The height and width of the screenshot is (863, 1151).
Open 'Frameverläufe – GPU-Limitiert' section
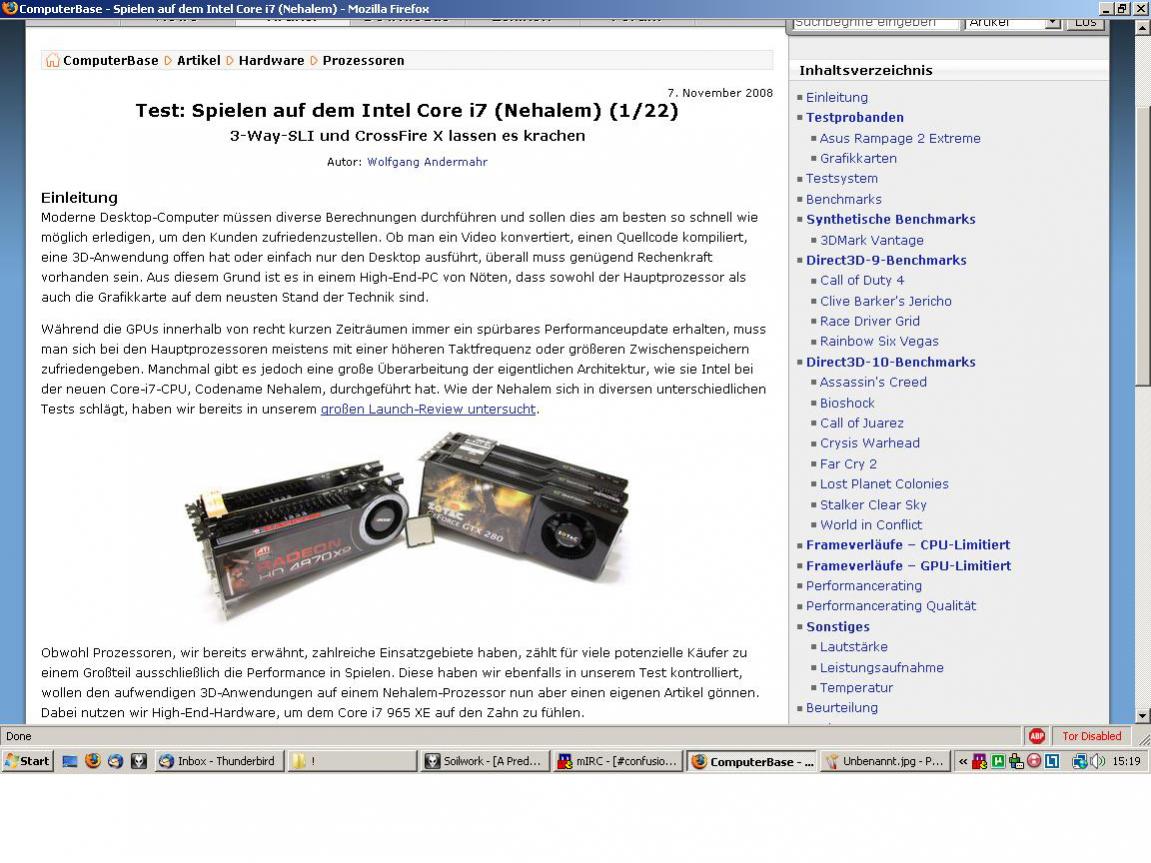(x=908, y=566)
